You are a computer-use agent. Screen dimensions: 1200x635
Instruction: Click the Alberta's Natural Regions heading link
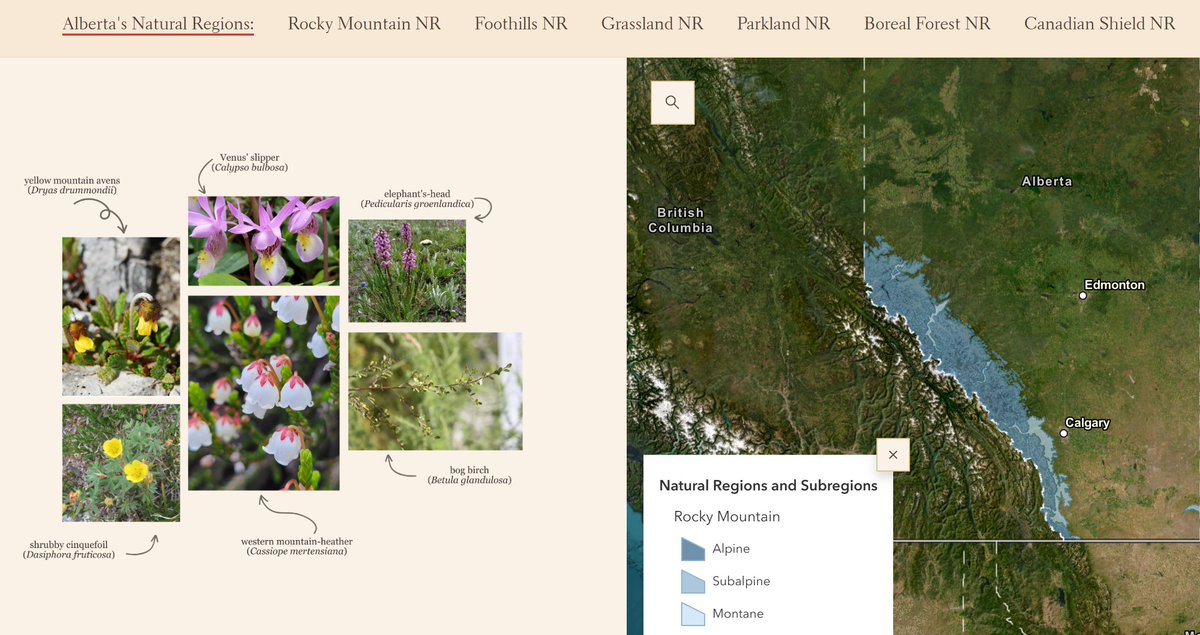(157, 22)
